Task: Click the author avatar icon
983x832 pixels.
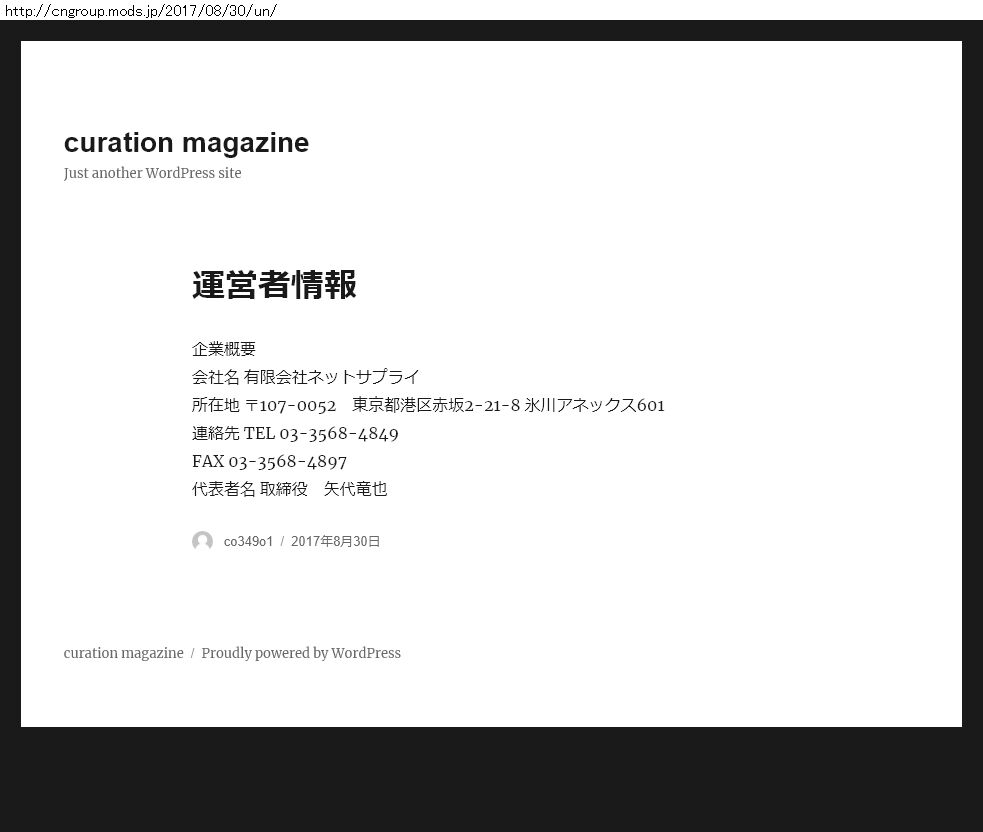Action: 202,541
